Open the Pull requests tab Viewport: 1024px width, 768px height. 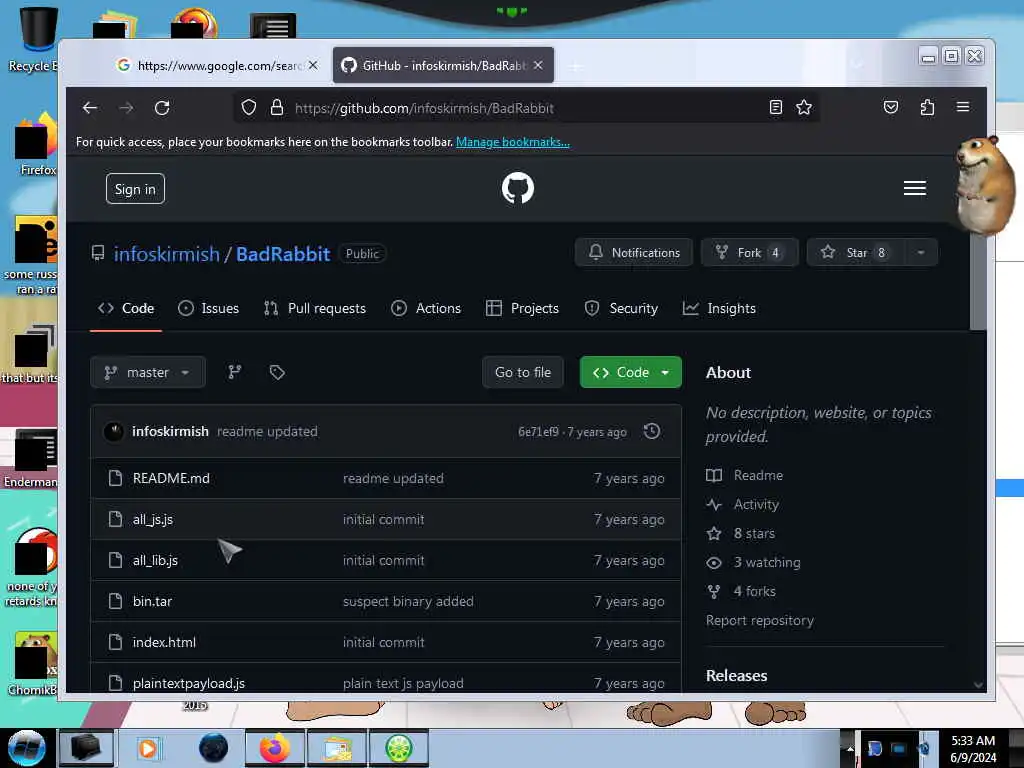tap(315, 308)
